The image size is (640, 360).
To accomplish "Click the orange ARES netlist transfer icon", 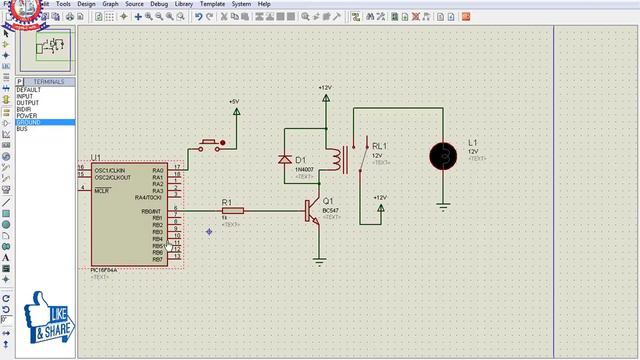I will point(466,17).
